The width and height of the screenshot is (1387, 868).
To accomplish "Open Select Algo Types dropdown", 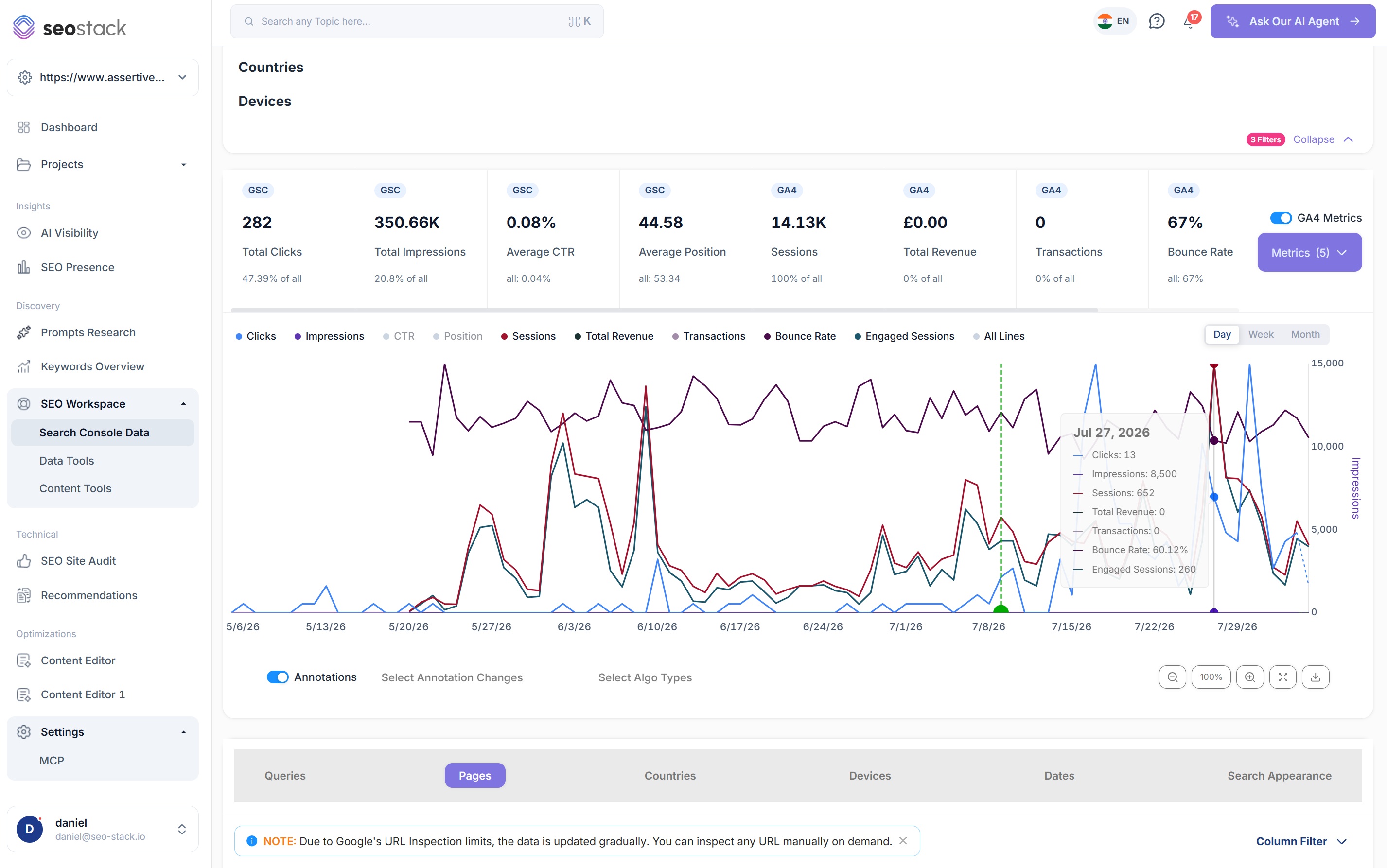I will (645, 678).
